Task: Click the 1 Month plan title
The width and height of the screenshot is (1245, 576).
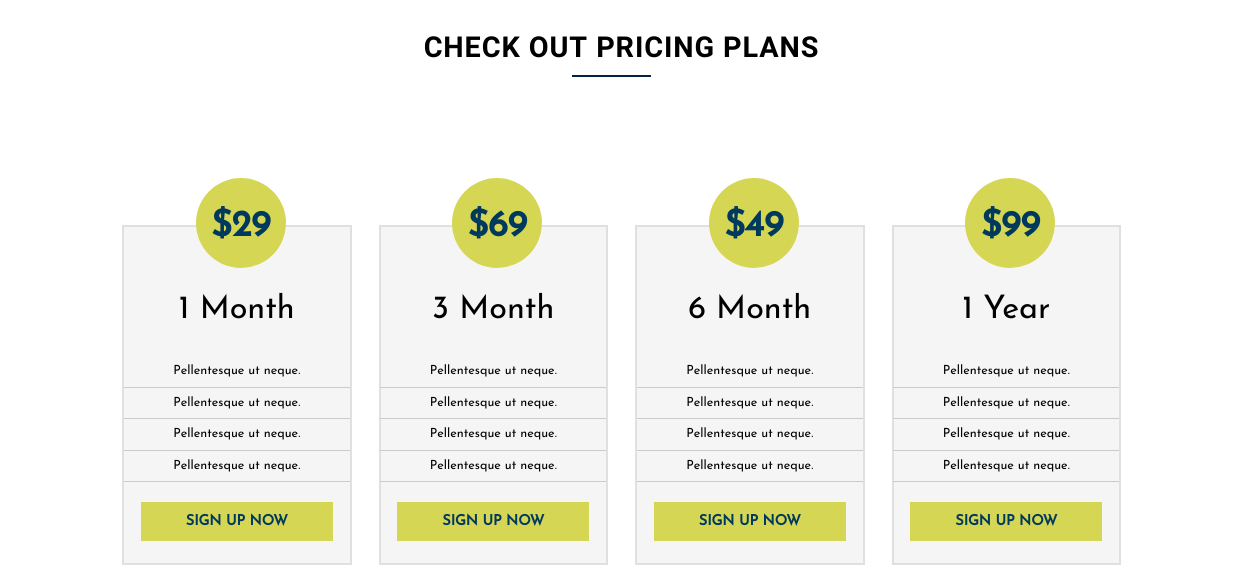Action: (x=237, y=308)
